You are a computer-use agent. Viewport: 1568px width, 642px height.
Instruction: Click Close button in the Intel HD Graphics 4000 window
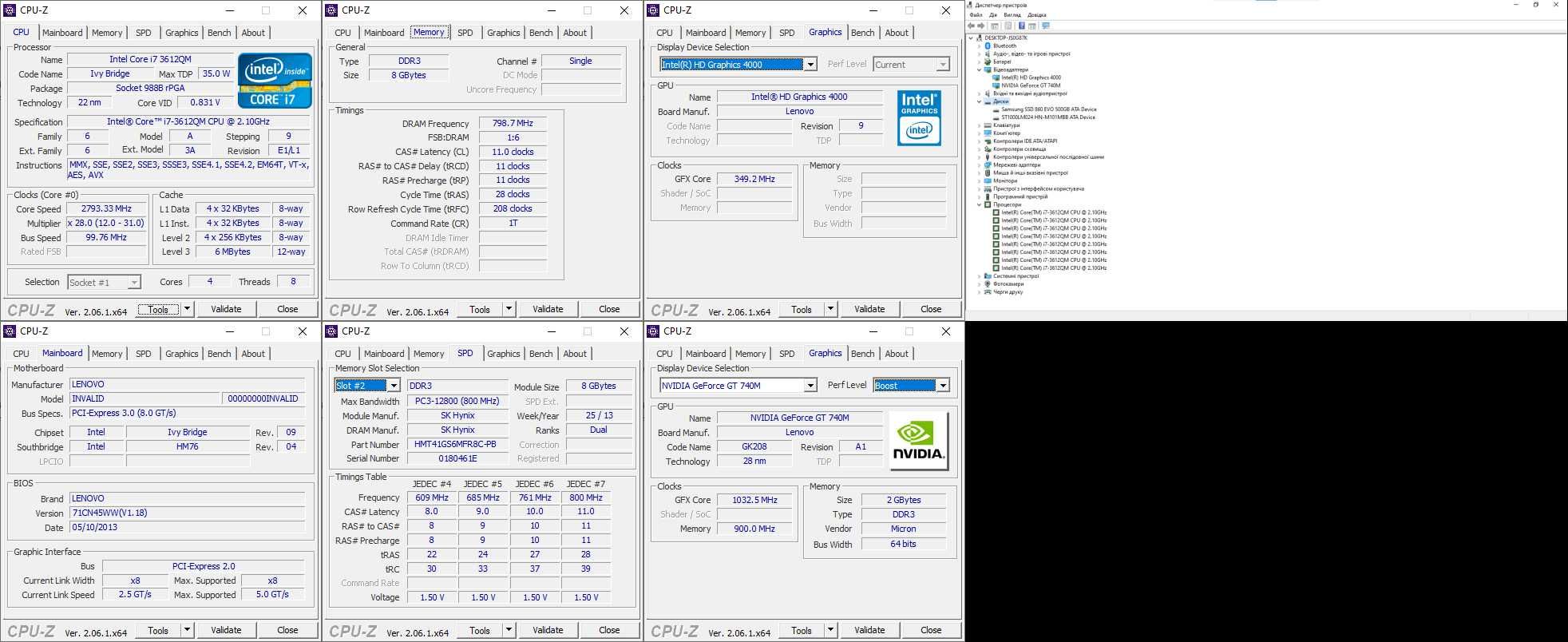(x=931, y=309)
